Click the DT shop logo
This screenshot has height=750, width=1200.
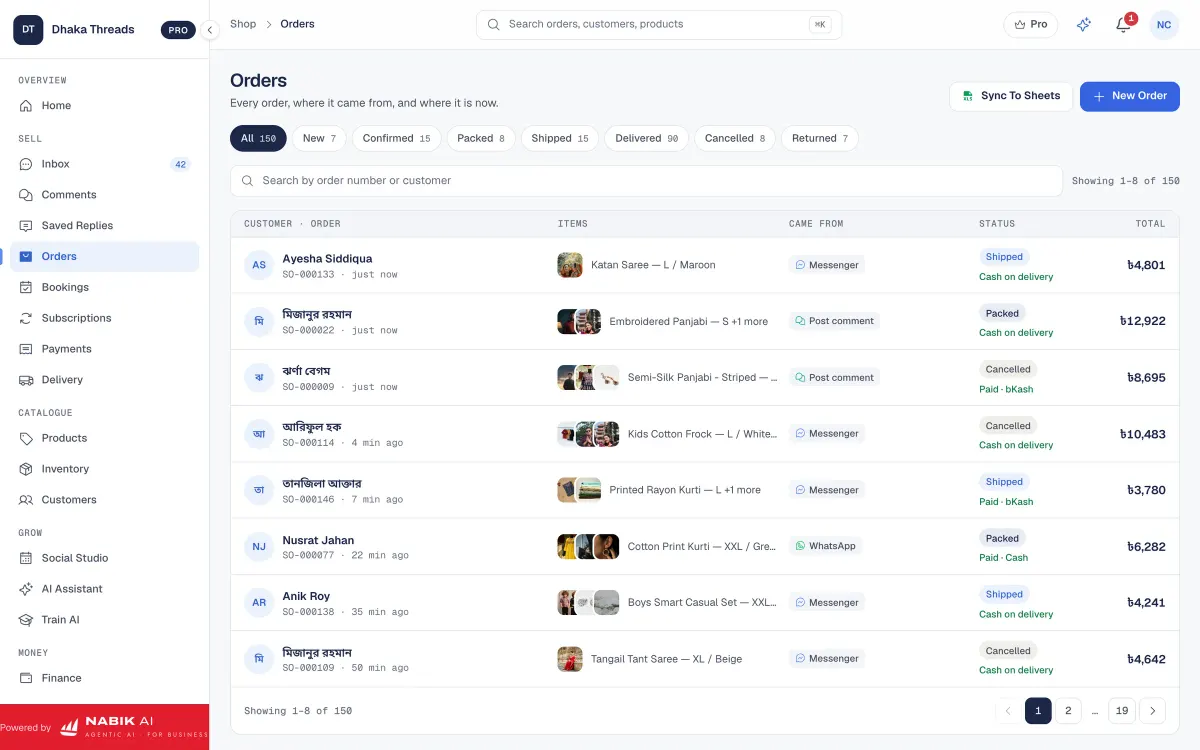pyautogui.click(x=28, y=29)
